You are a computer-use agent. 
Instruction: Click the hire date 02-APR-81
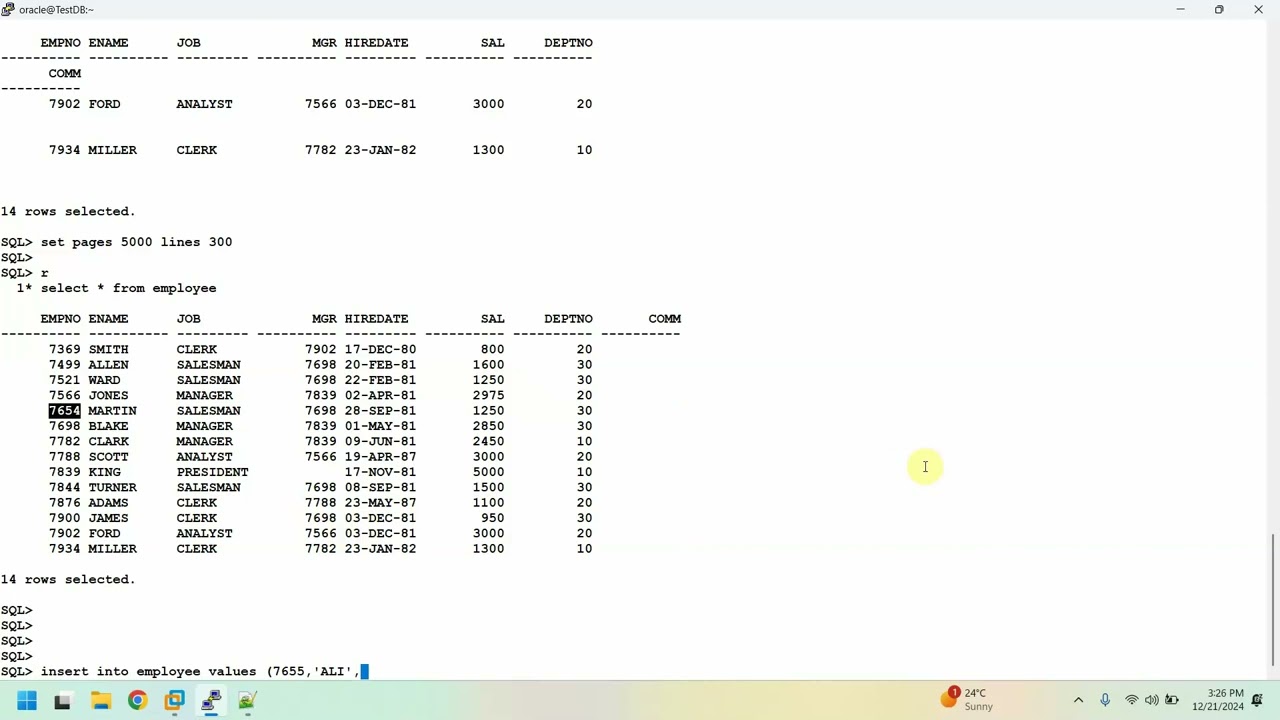tap(380, 395)
